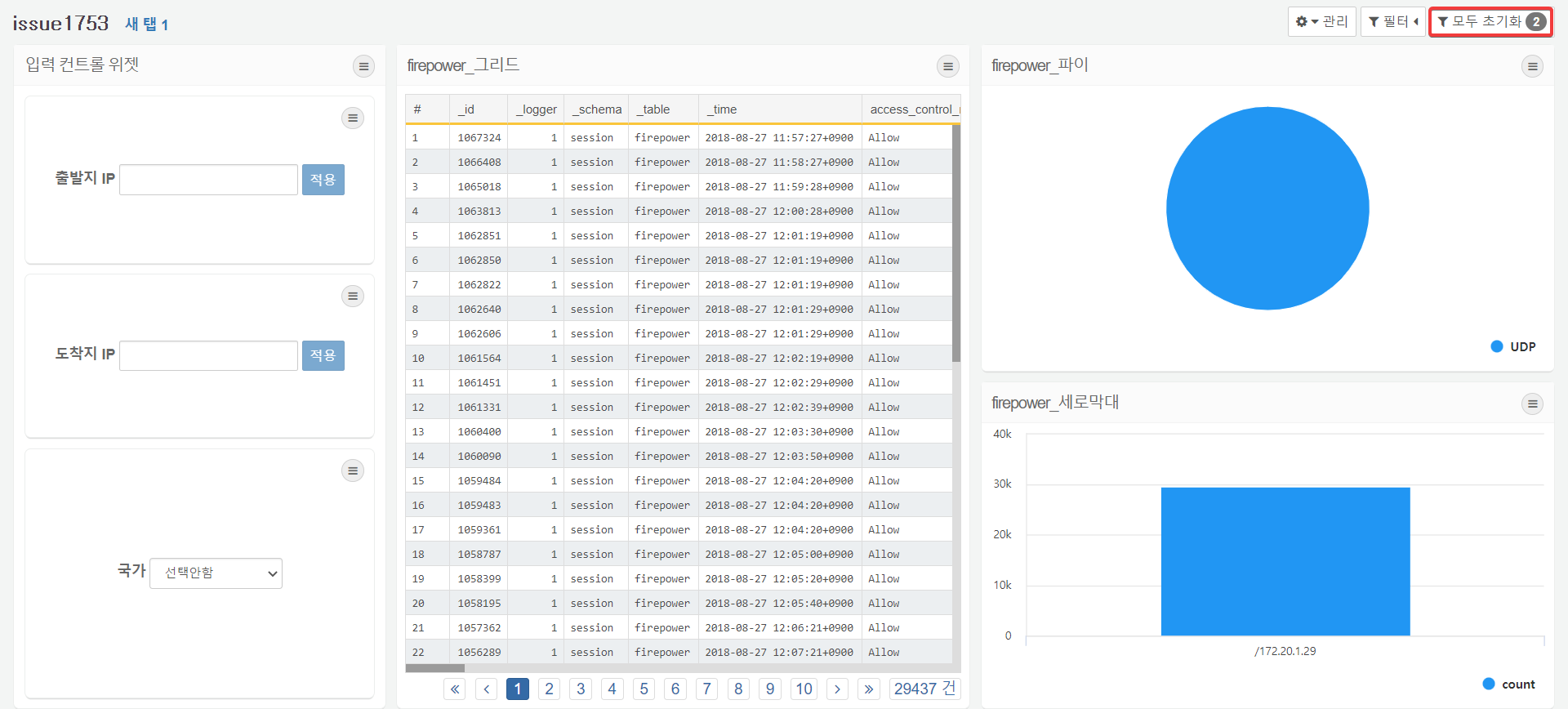Image resolution: width=1568 pixels, height=709 pixels.
Task: Select page 7 in pagination
Action: coord(707,689)
